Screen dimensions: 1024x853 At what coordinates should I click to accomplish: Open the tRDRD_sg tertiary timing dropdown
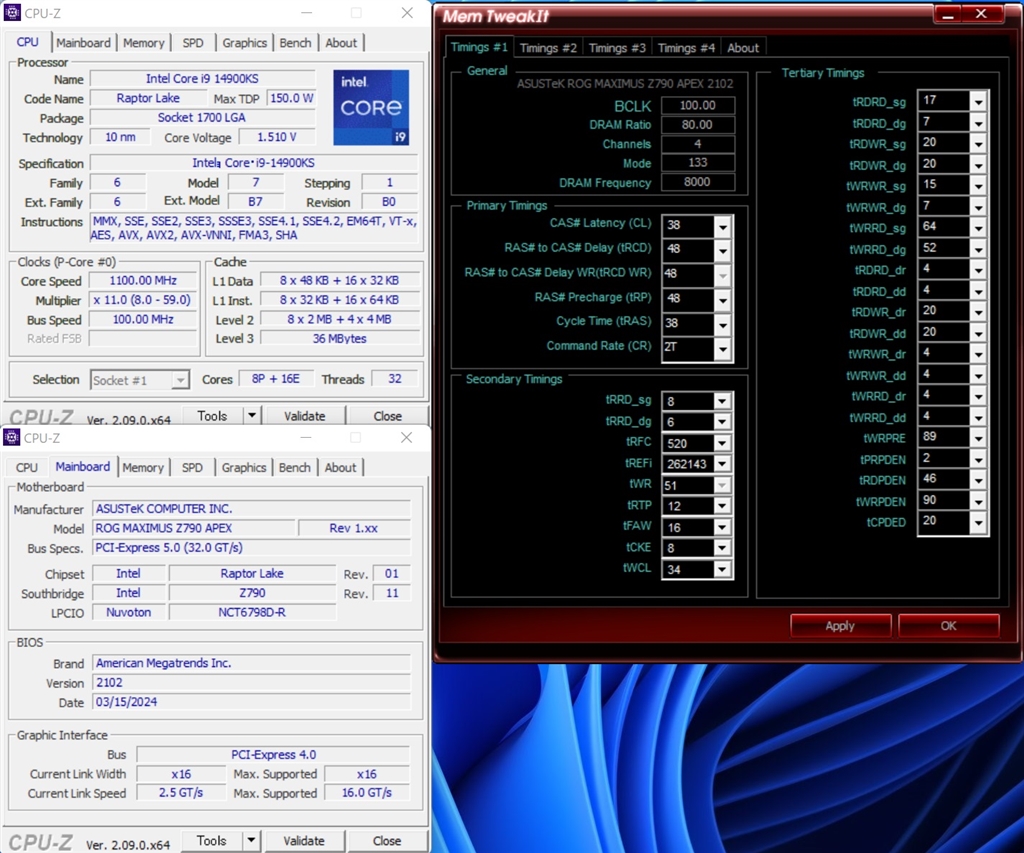click(x=977, y=101)
